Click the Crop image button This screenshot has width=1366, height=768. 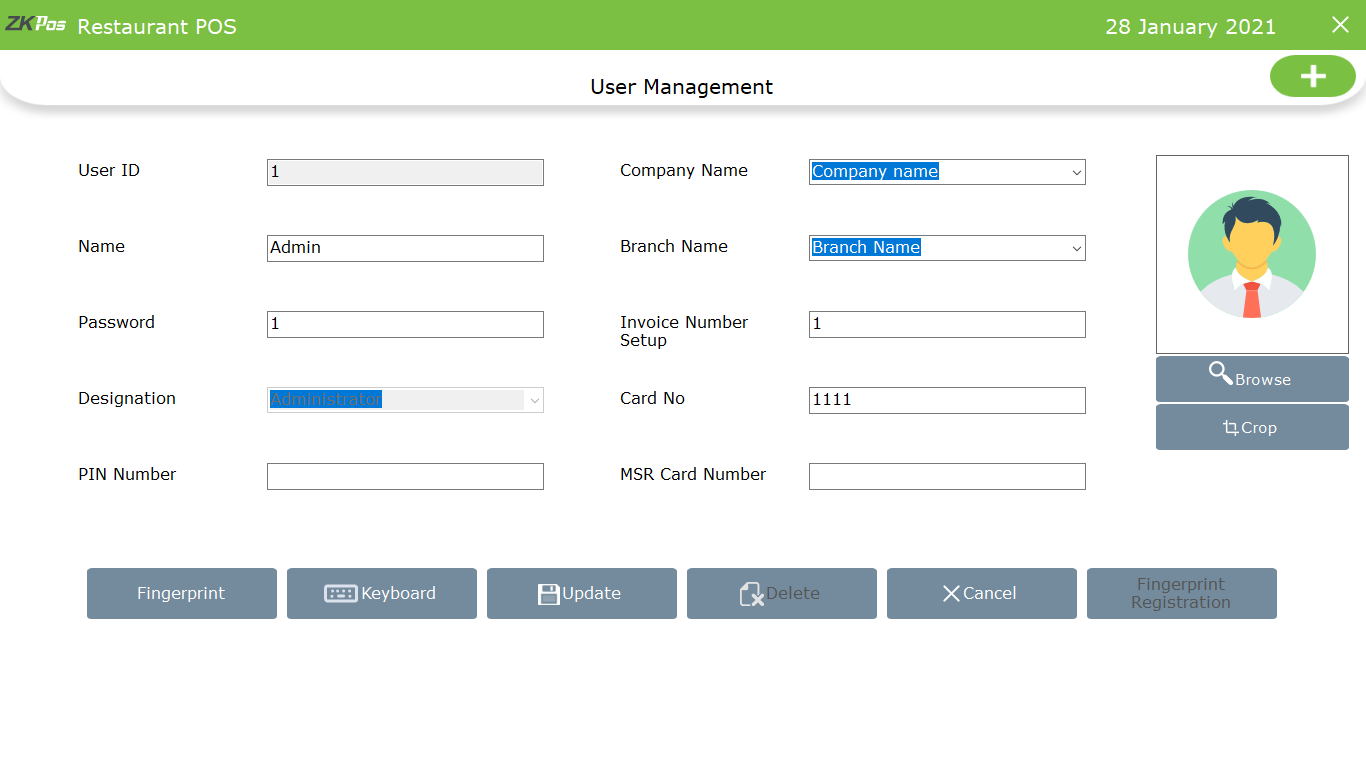1252,427
